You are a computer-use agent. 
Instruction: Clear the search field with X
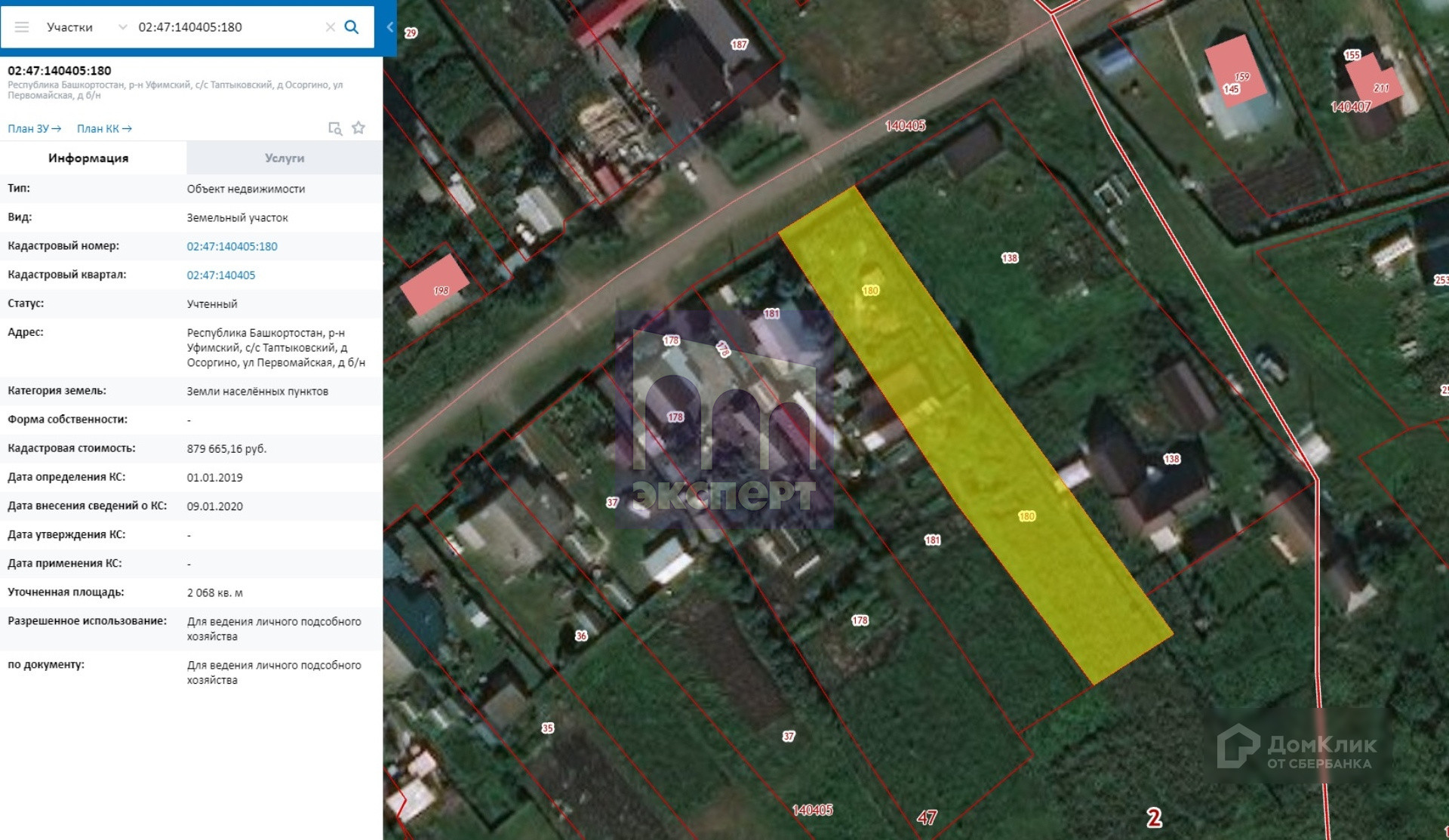330,27
